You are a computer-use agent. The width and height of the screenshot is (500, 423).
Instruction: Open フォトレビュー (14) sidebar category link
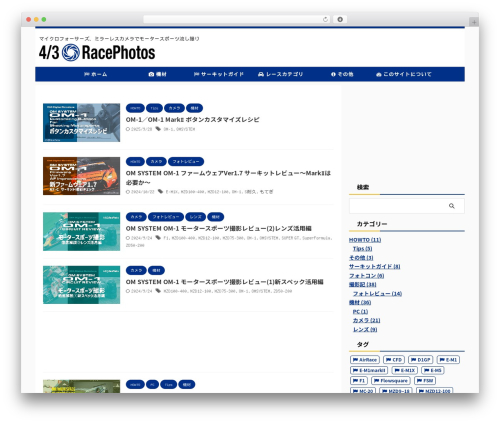377,294
